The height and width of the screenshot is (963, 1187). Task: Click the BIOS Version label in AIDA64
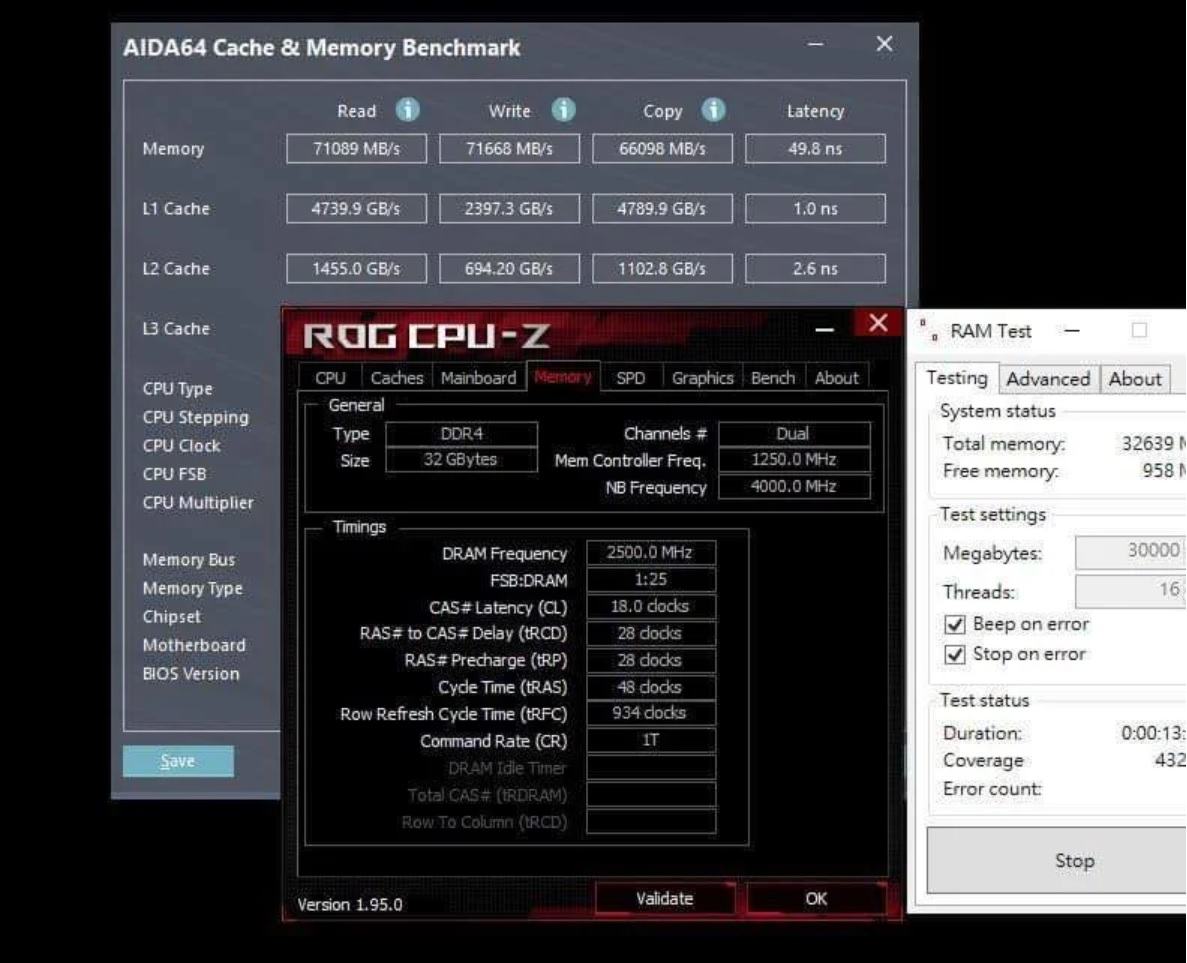click(191, 674)
